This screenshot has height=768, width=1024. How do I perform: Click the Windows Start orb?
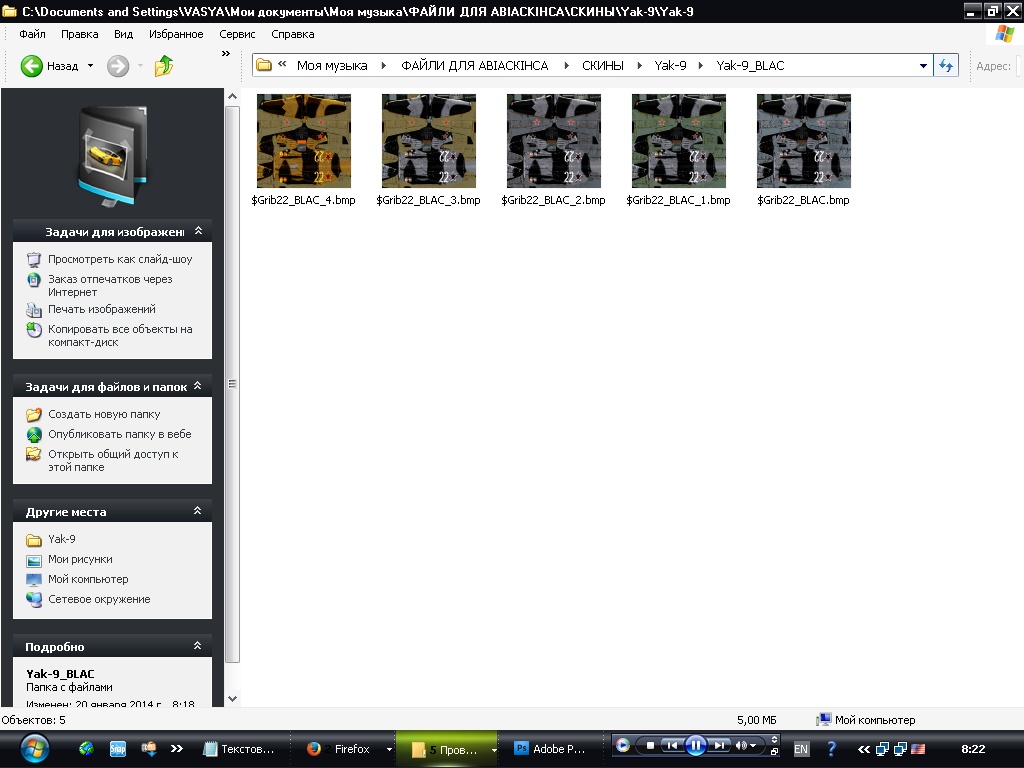click(34, 748)
